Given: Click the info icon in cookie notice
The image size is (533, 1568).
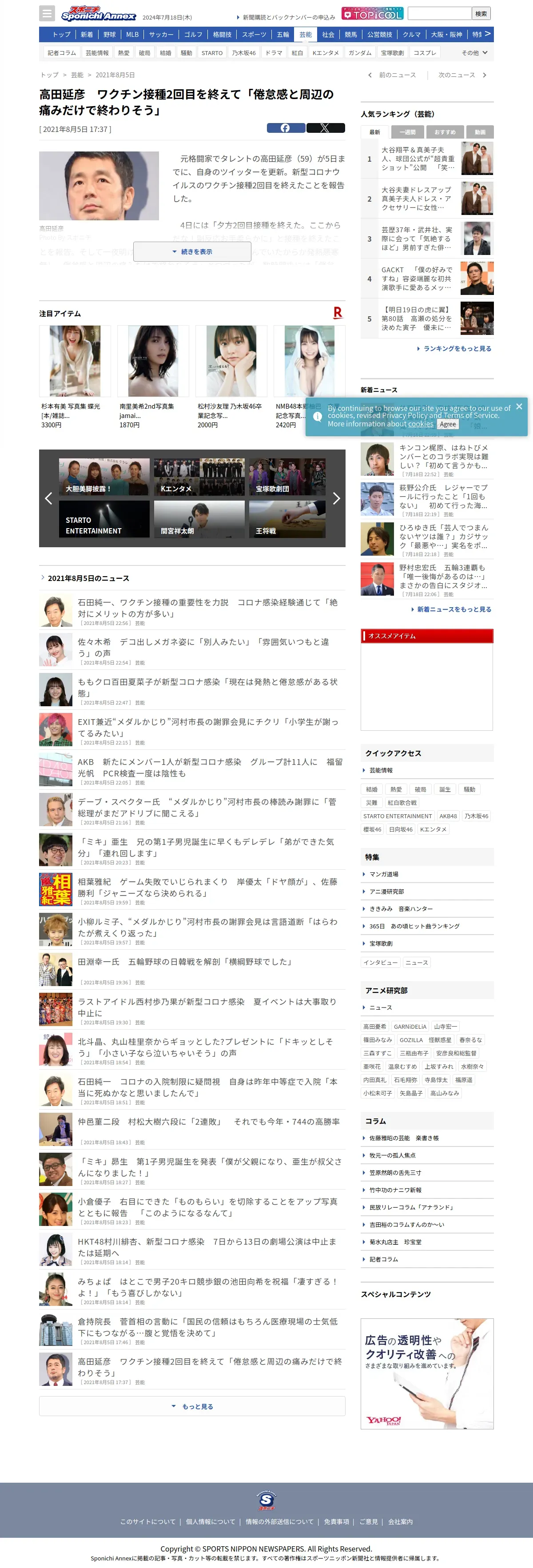Looking at the screenshot, I should pyautogui.click(x=317, y=416).
